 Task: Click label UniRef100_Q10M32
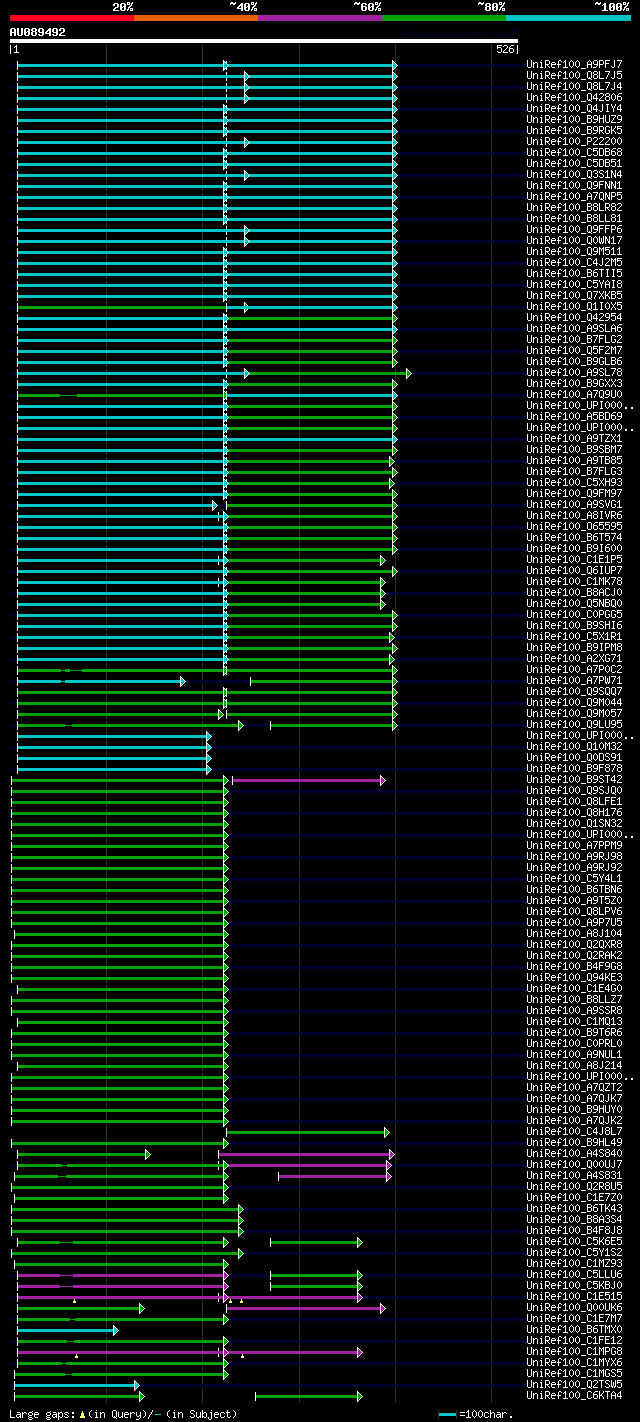click(x=575, y=747)
